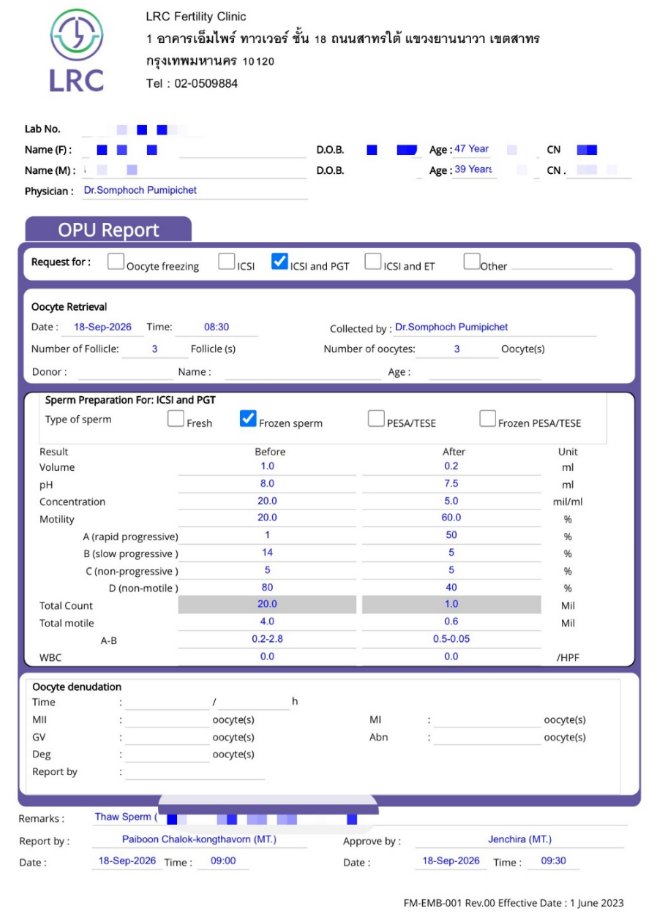This screenshot has width=655, height=919.
Task: Click the LRC clinic logo
Action: coord(77,50)
